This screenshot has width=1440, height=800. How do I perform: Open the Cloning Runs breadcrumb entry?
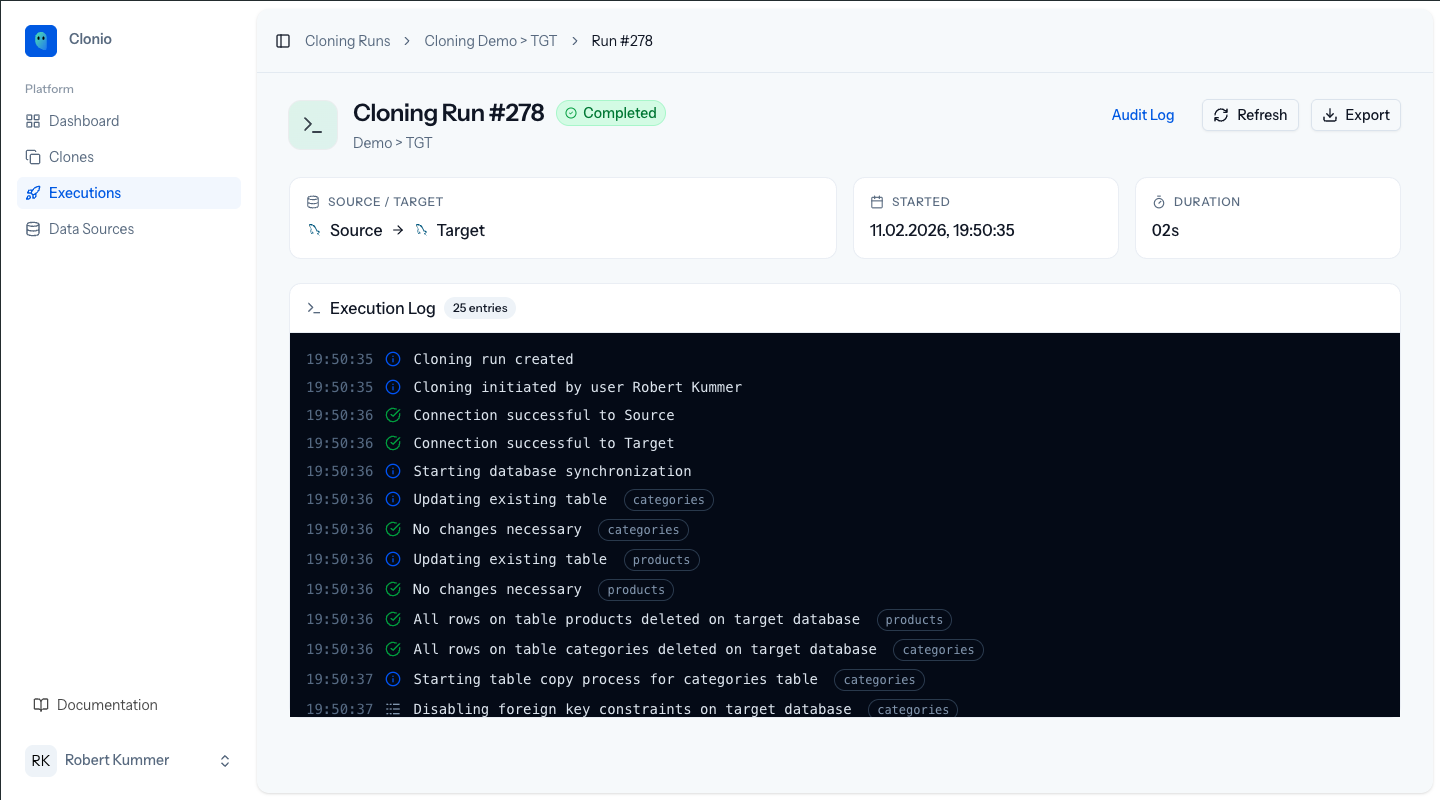click(x=347, y=40)
